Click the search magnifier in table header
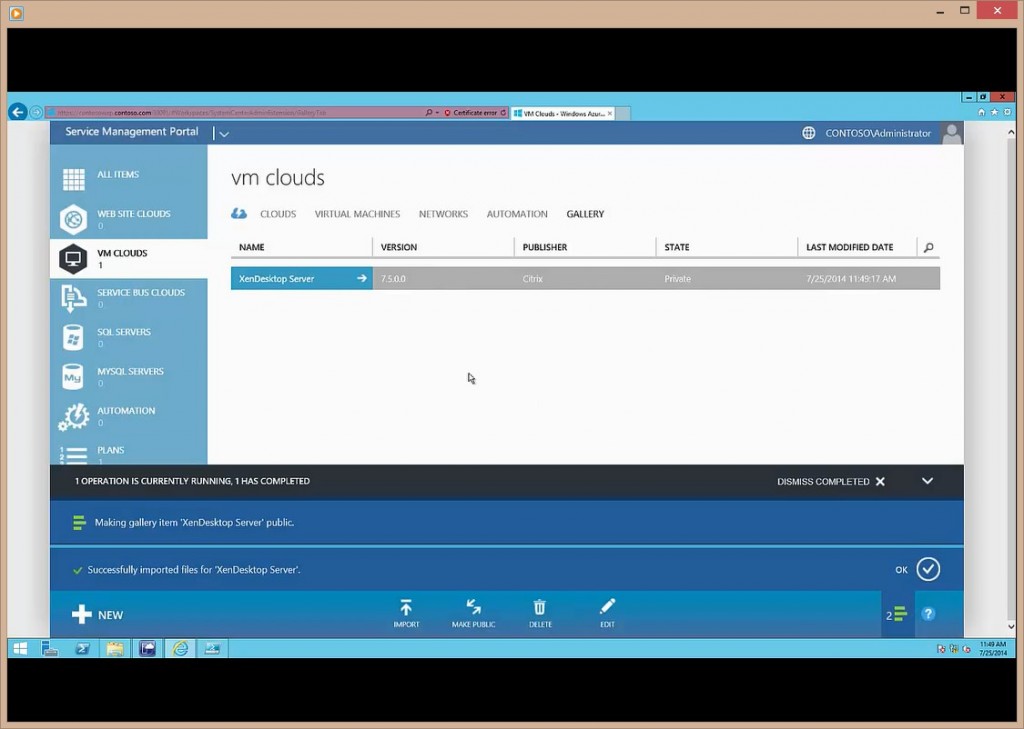 tap(929, 247)
